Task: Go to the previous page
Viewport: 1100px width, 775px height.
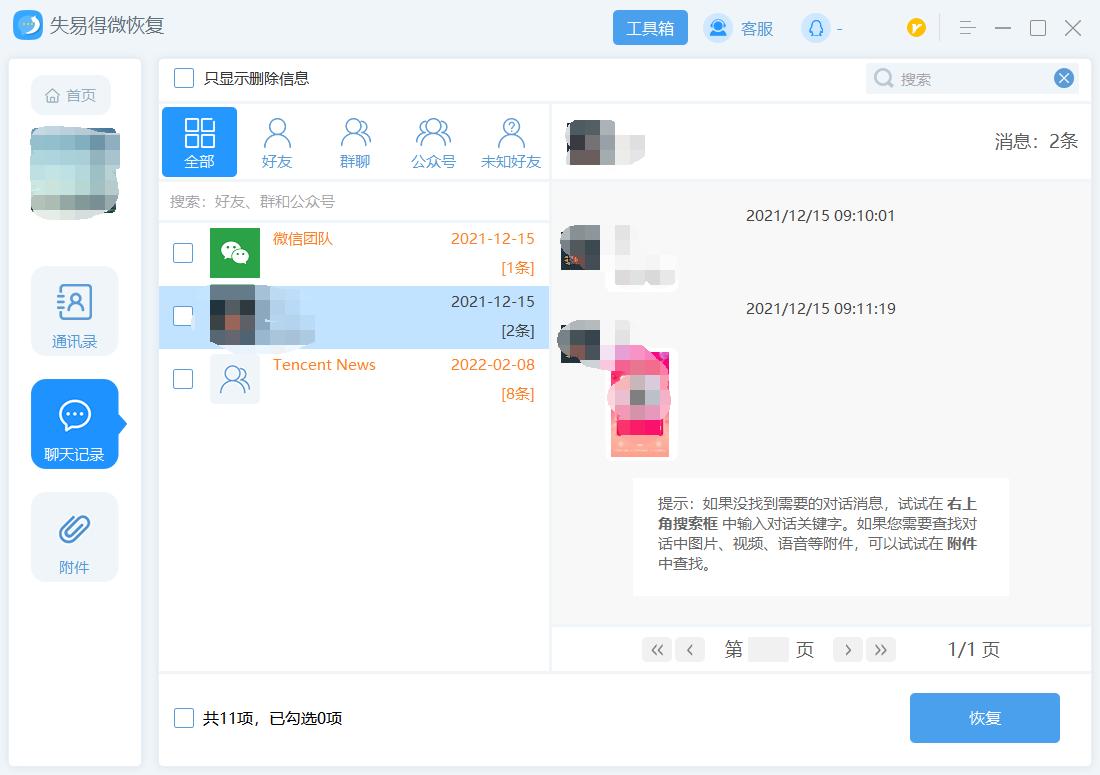Action: 690,649
